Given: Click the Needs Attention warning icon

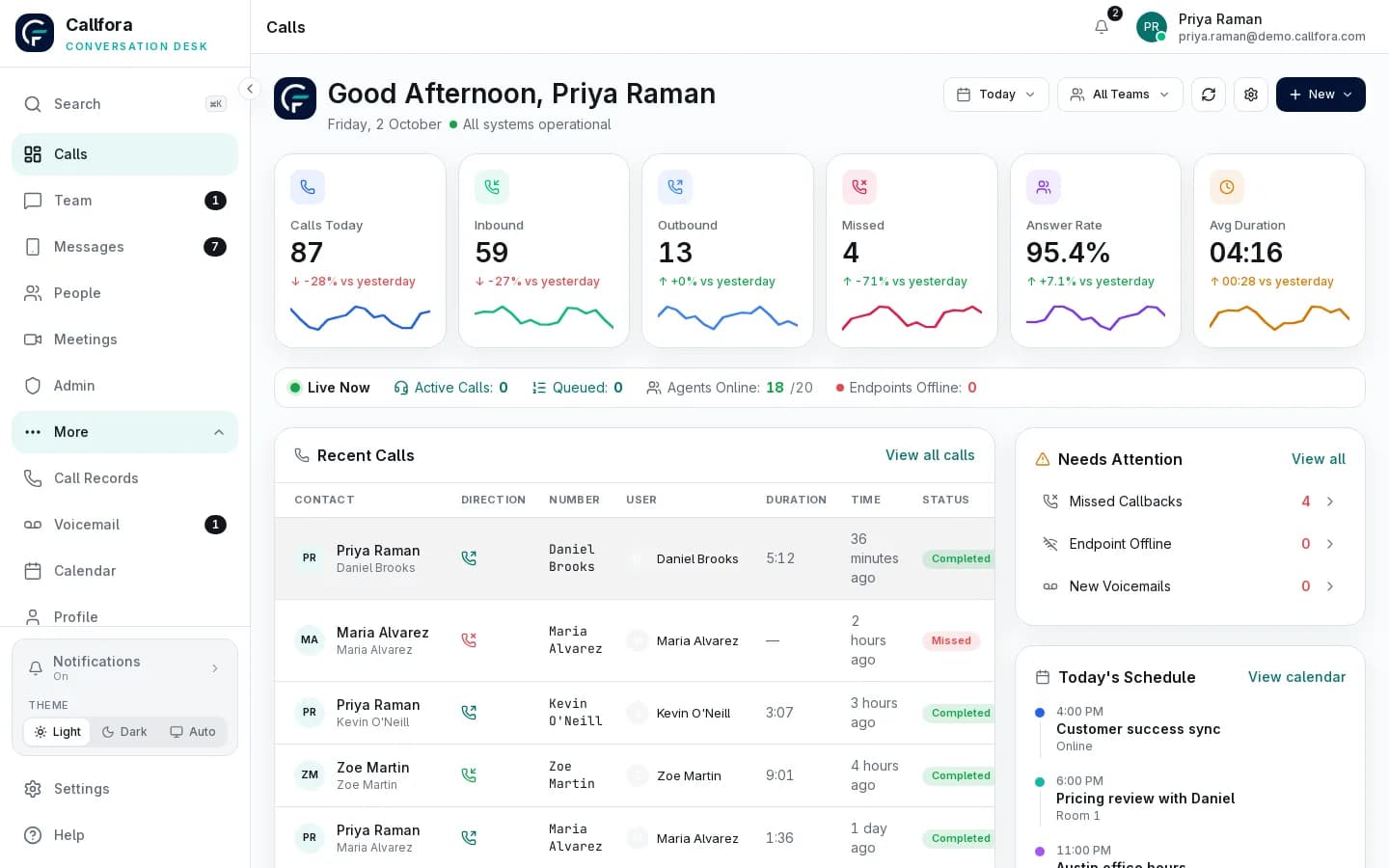Looking at the screenshot, I should [1043, 460].
